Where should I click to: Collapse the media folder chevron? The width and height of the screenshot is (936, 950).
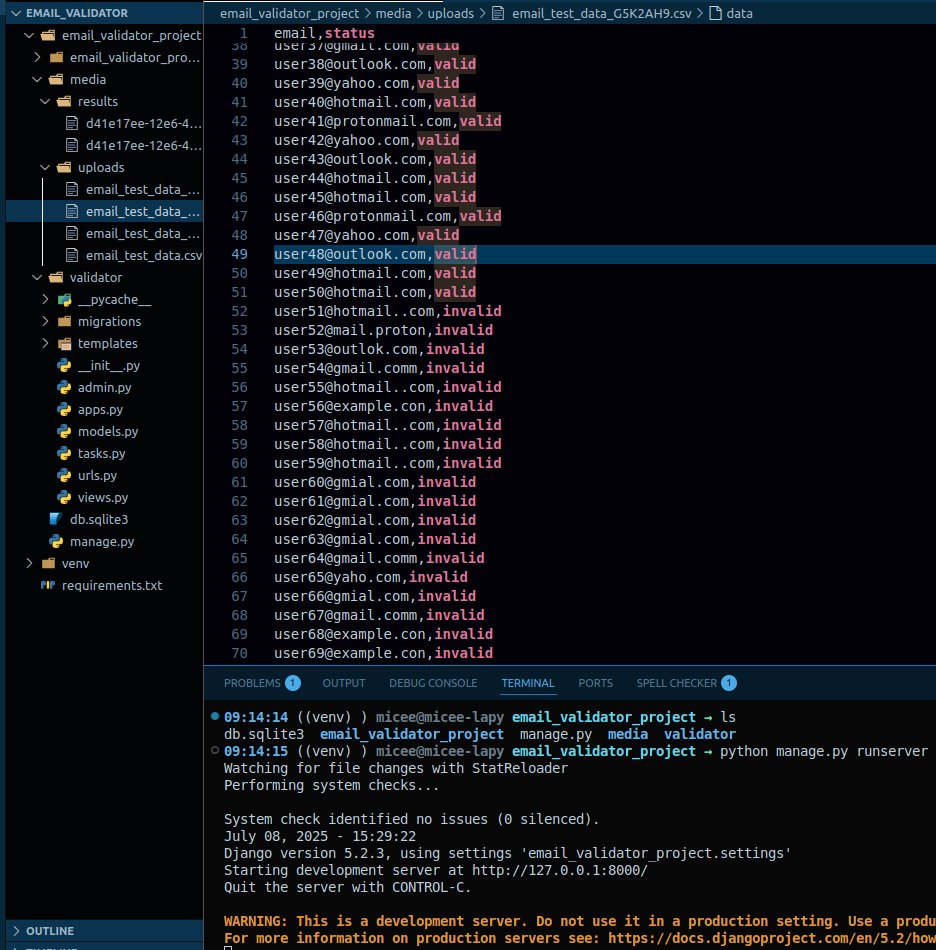click(38, 79)
